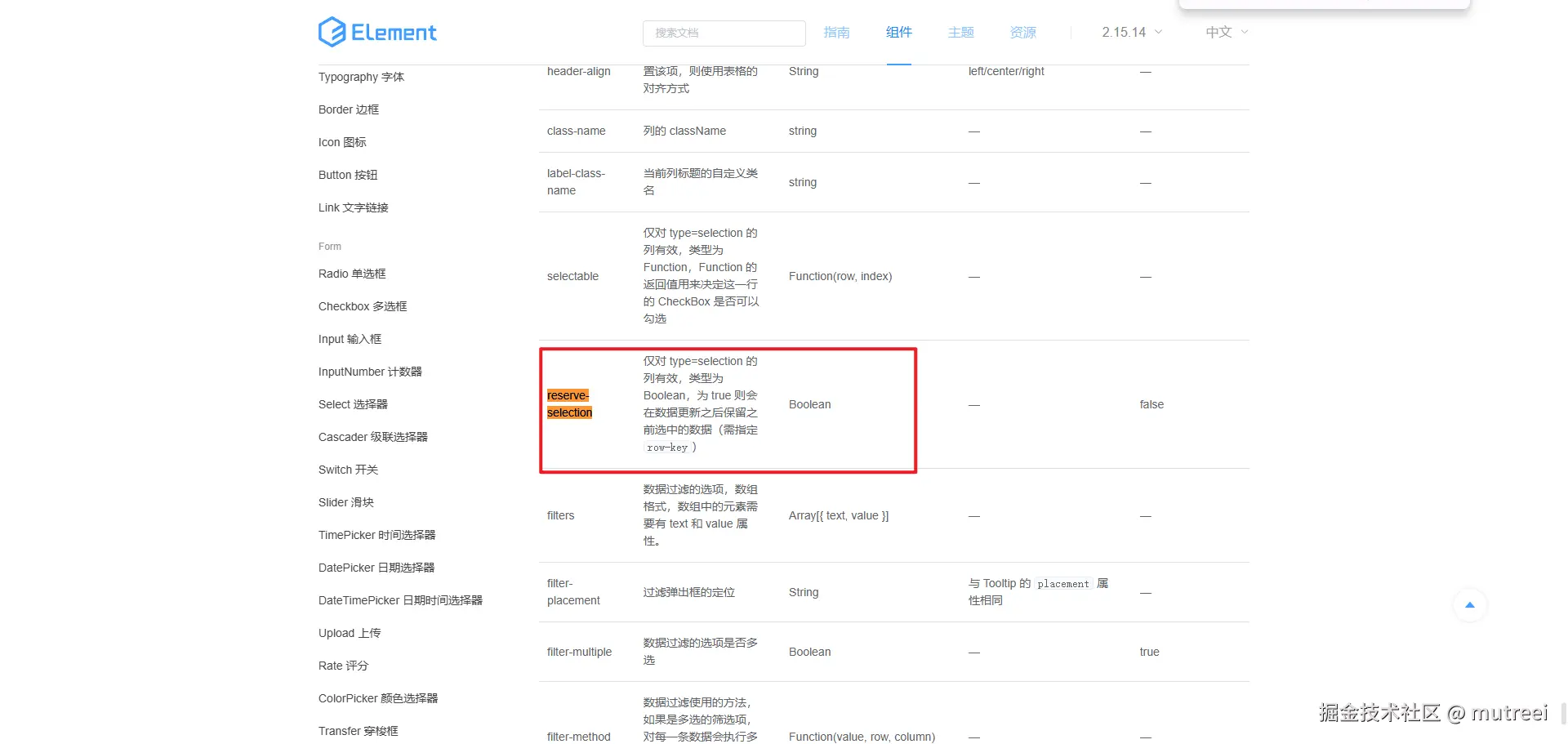Click the class-name parameter cell

tap(577, 131)
